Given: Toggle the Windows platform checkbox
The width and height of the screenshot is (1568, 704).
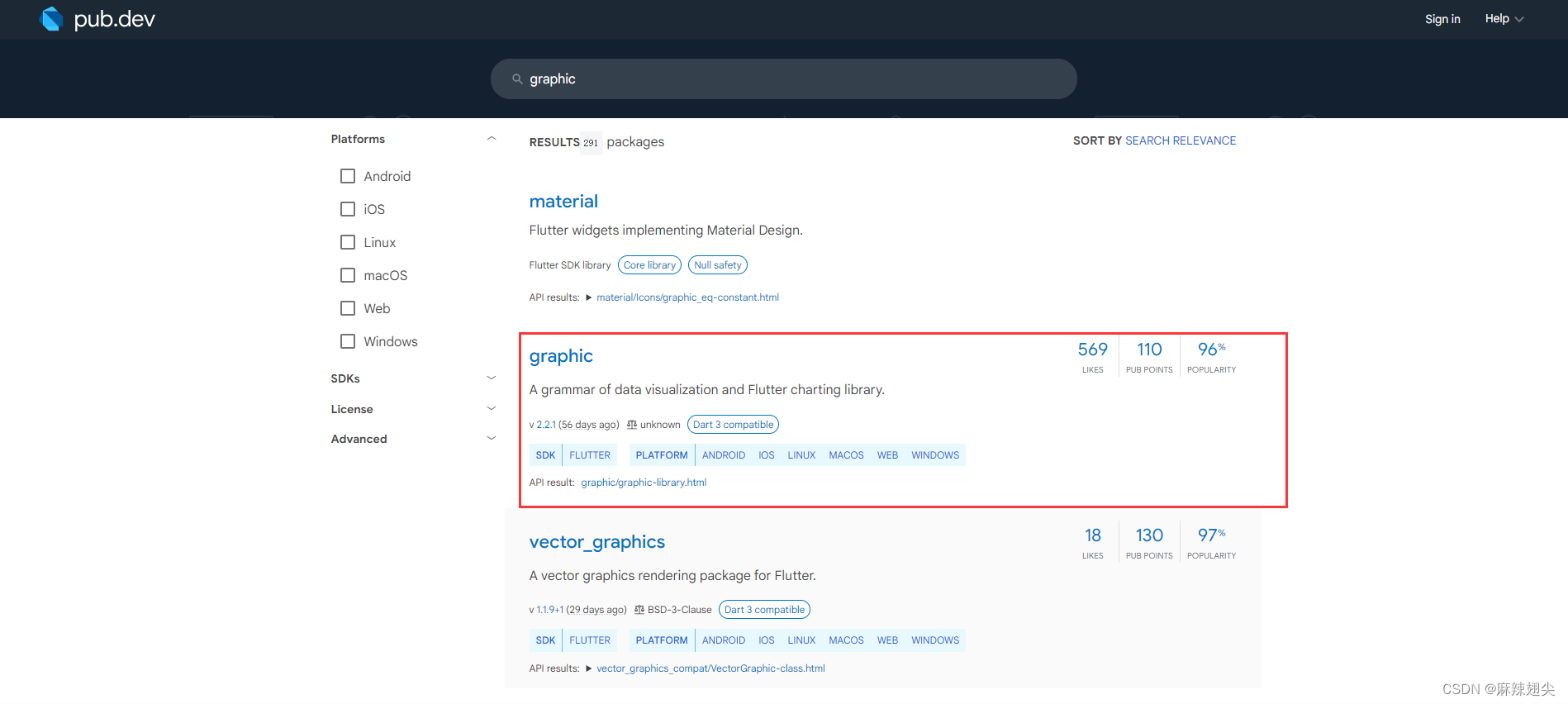Looking at the screenshot, I should (348, 341).
